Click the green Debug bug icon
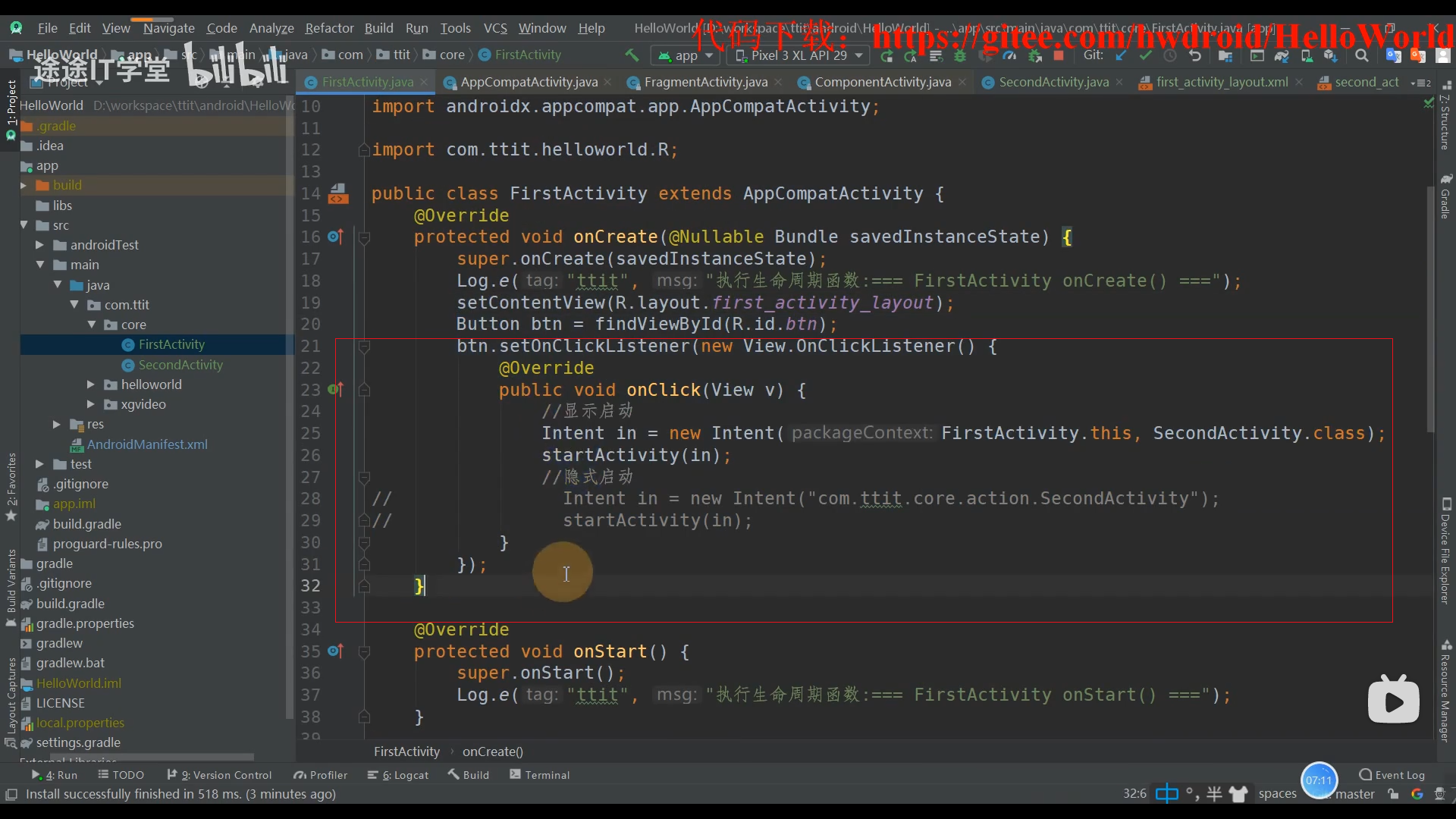This screenshot has height=819, width=1456. click(960, 55)
